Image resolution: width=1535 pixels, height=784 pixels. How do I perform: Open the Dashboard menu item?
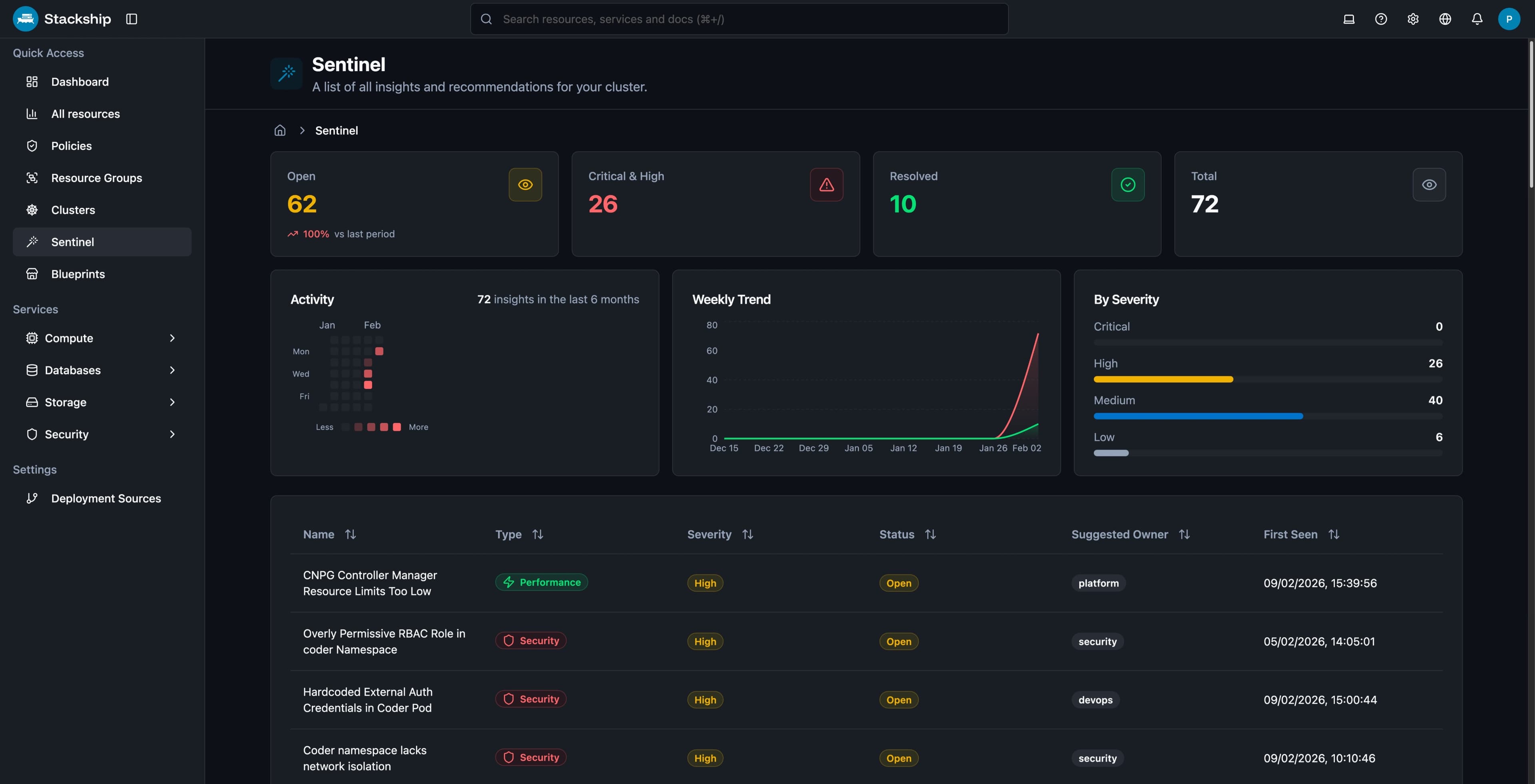pyautogui.click(x=80, y=82)
